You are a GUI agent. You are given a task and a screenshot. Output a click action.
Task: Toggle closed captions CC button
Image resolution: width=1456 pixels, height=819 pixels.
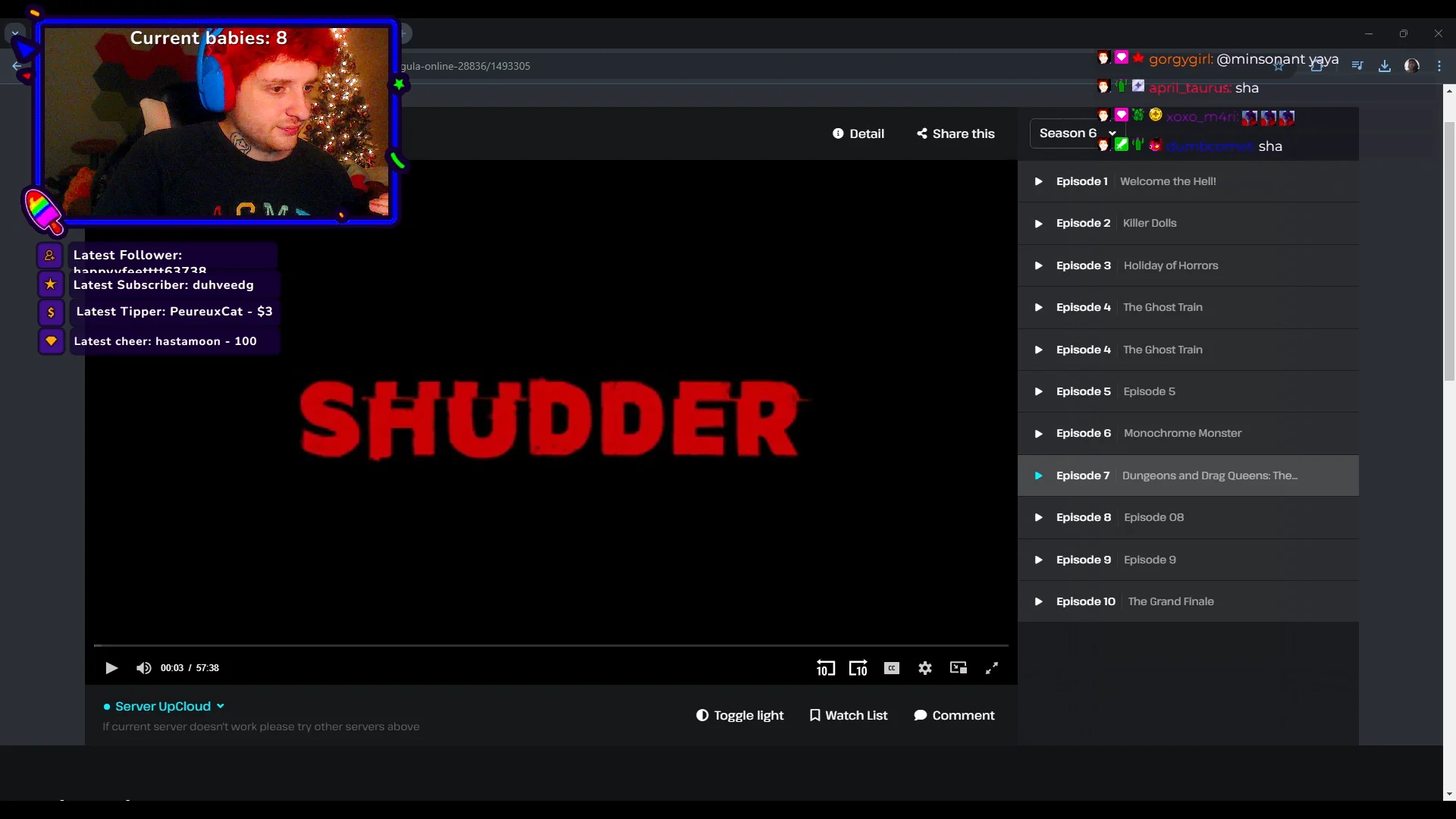click(892, 668)
